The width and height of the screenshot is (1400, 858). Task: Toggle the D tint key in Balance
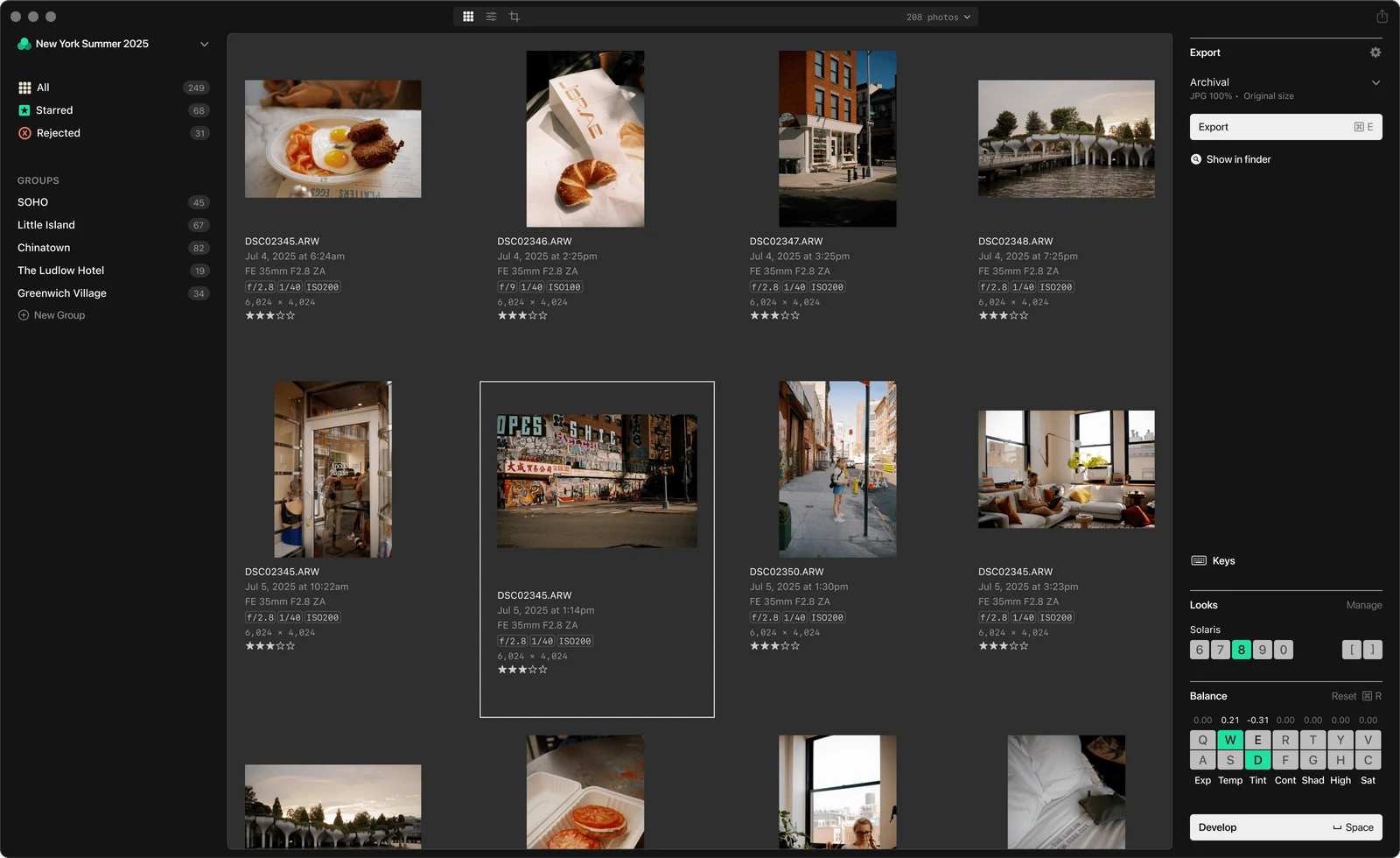click(1257, 760)
